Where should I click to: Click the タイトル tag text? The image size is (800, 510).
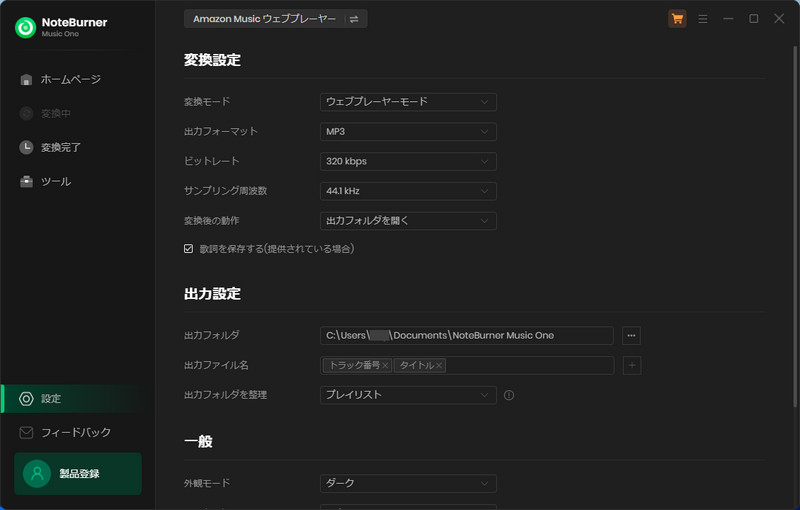tap(416, 366)
